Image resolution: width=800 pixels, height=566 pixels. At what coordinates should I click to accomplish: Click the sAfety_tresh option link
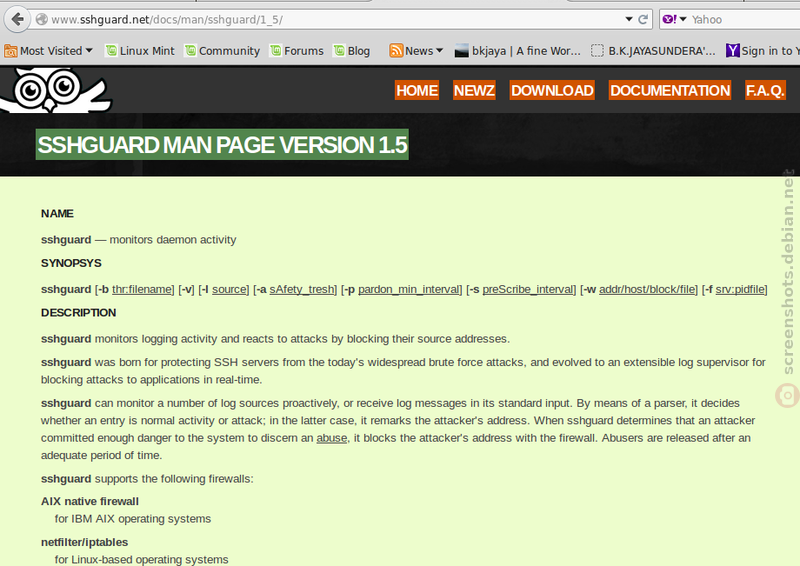click(302, 289)
